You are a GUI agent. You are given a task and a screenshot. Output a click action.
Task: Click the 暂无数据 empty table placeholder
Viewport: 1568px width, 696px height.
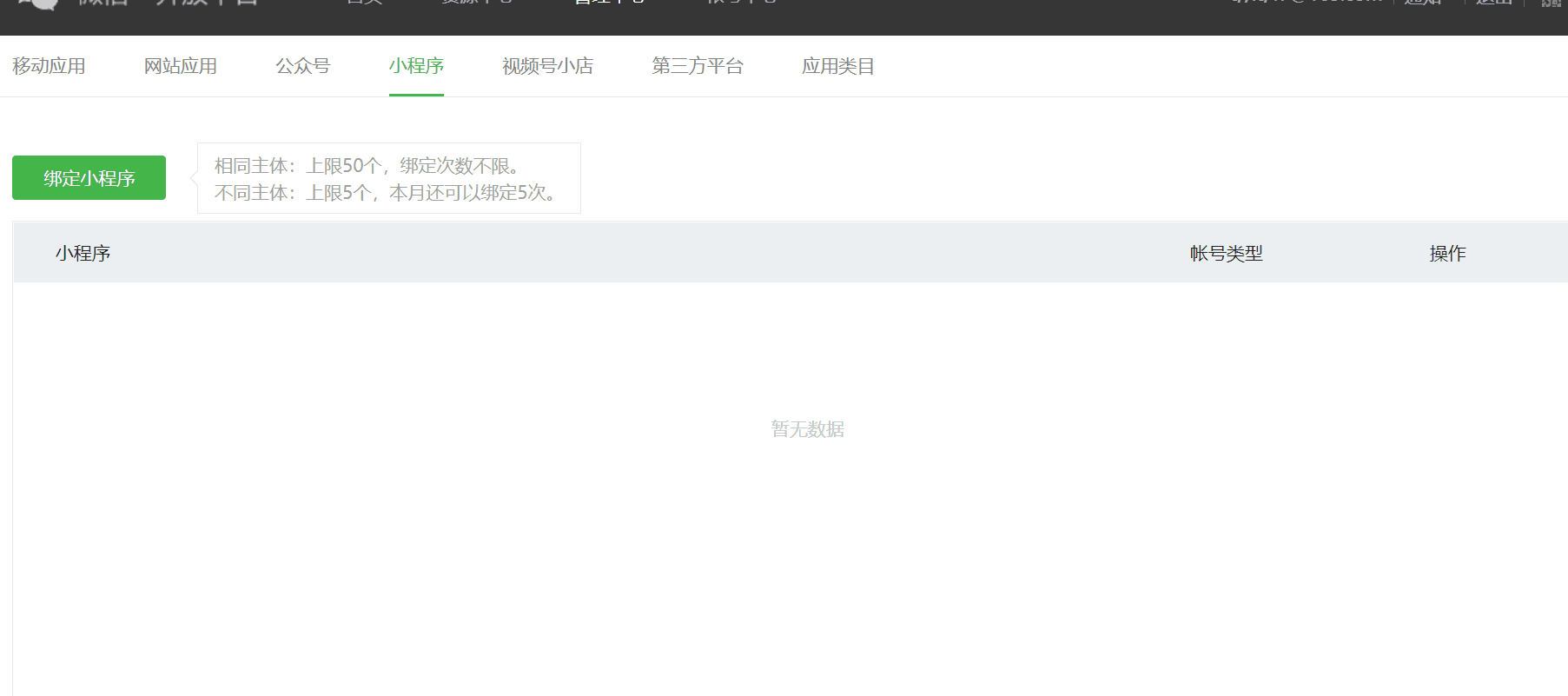tap(807, 429)
